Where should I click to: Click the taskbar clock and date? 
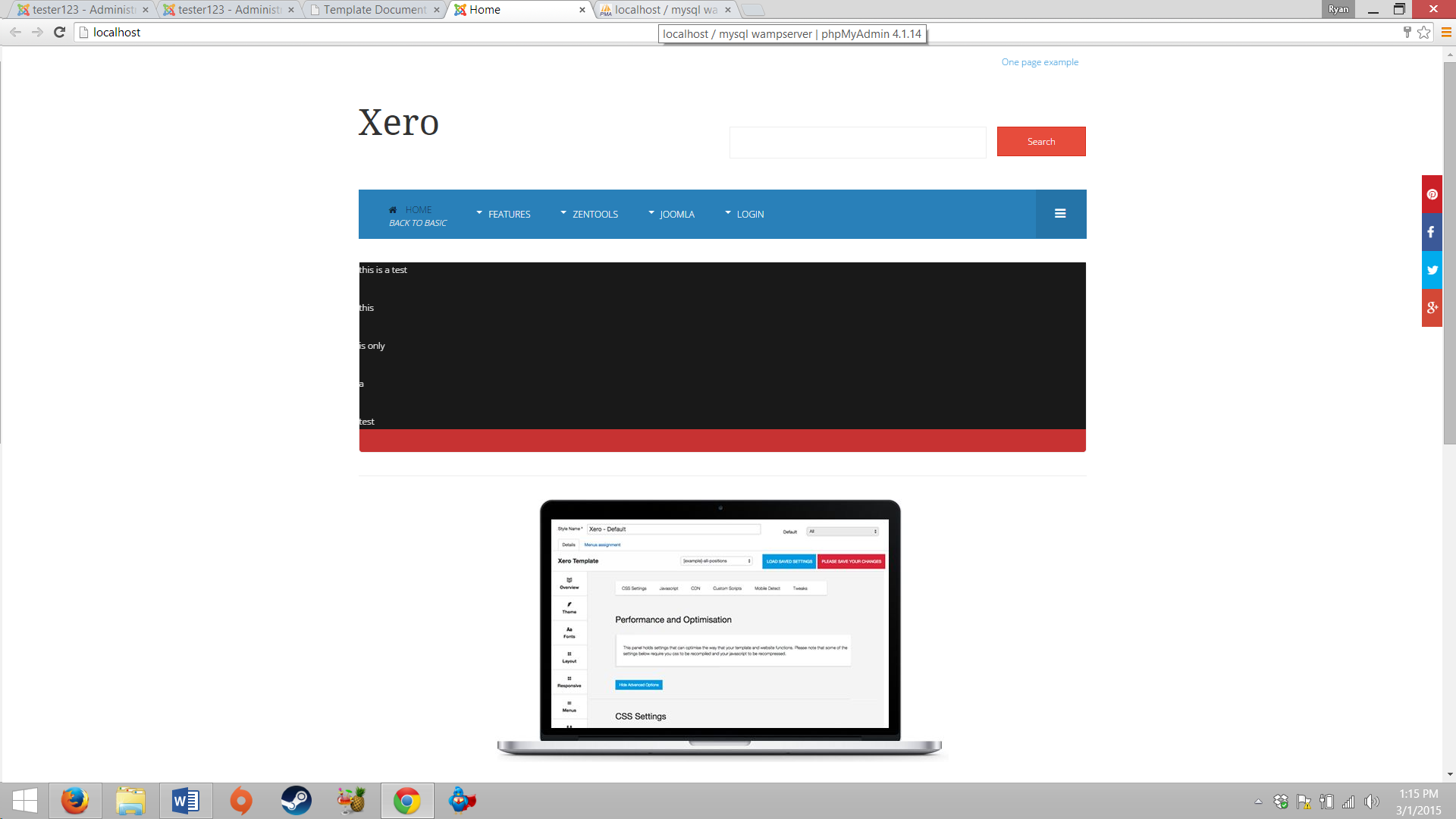point(1418,802)
